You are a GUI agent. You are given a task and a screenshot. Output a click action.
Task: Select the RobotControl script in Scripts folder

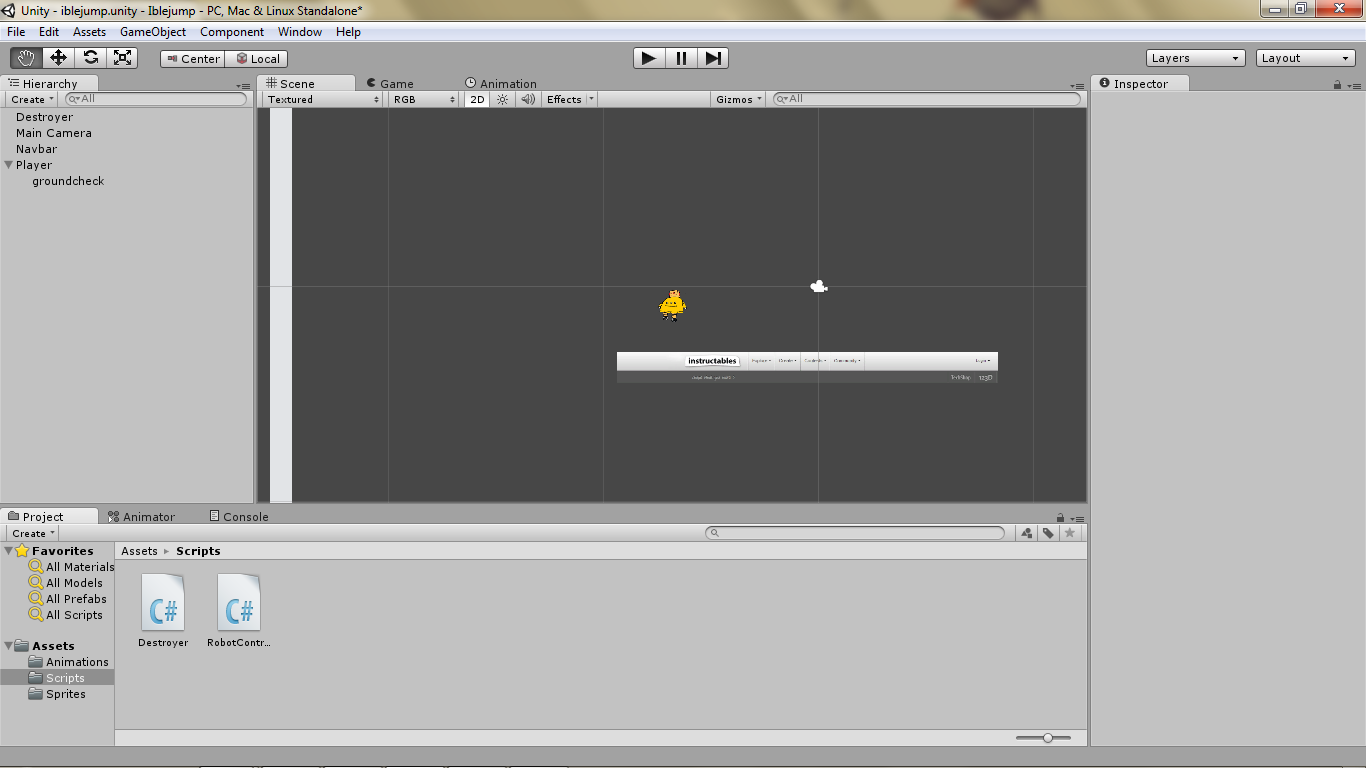pyautogui.click(x=239, y=603)
